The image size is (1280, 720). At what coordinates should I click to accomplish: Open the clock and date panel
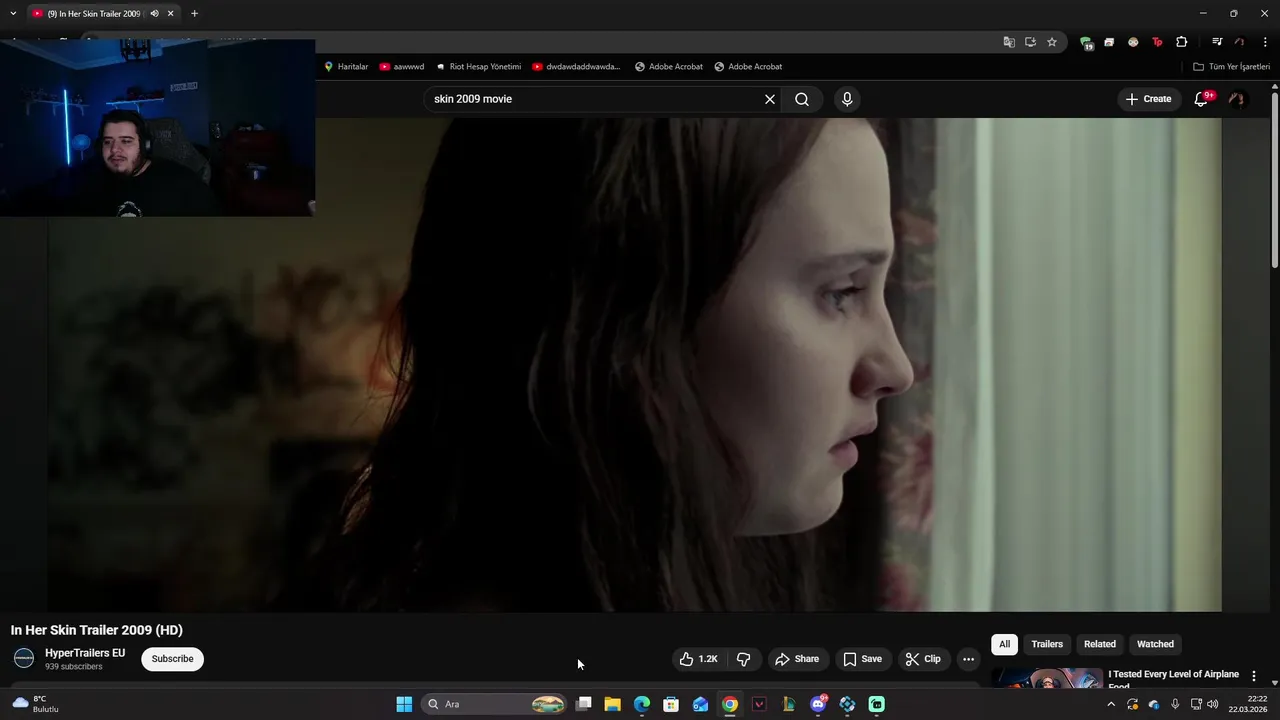coord(1248,704)
